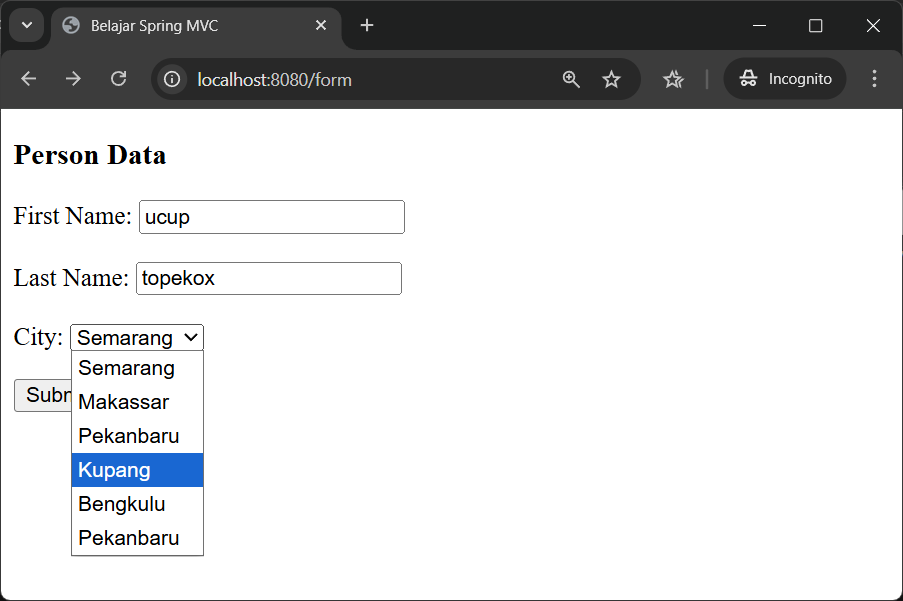Click the Submit button
Viewport: 903px width, 601px height.
tap(42, 395)
